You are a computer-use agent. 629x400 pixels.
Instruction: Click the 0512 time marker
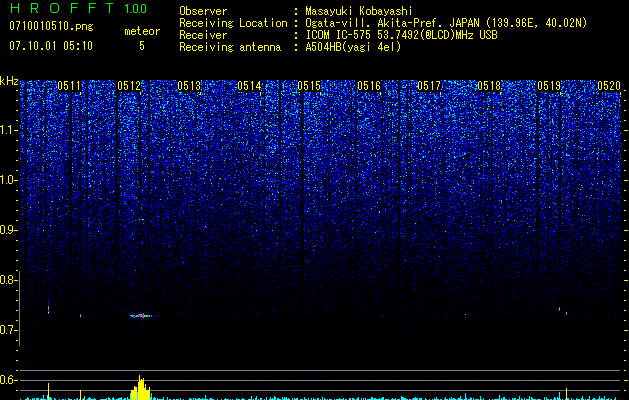pos(129,86)
